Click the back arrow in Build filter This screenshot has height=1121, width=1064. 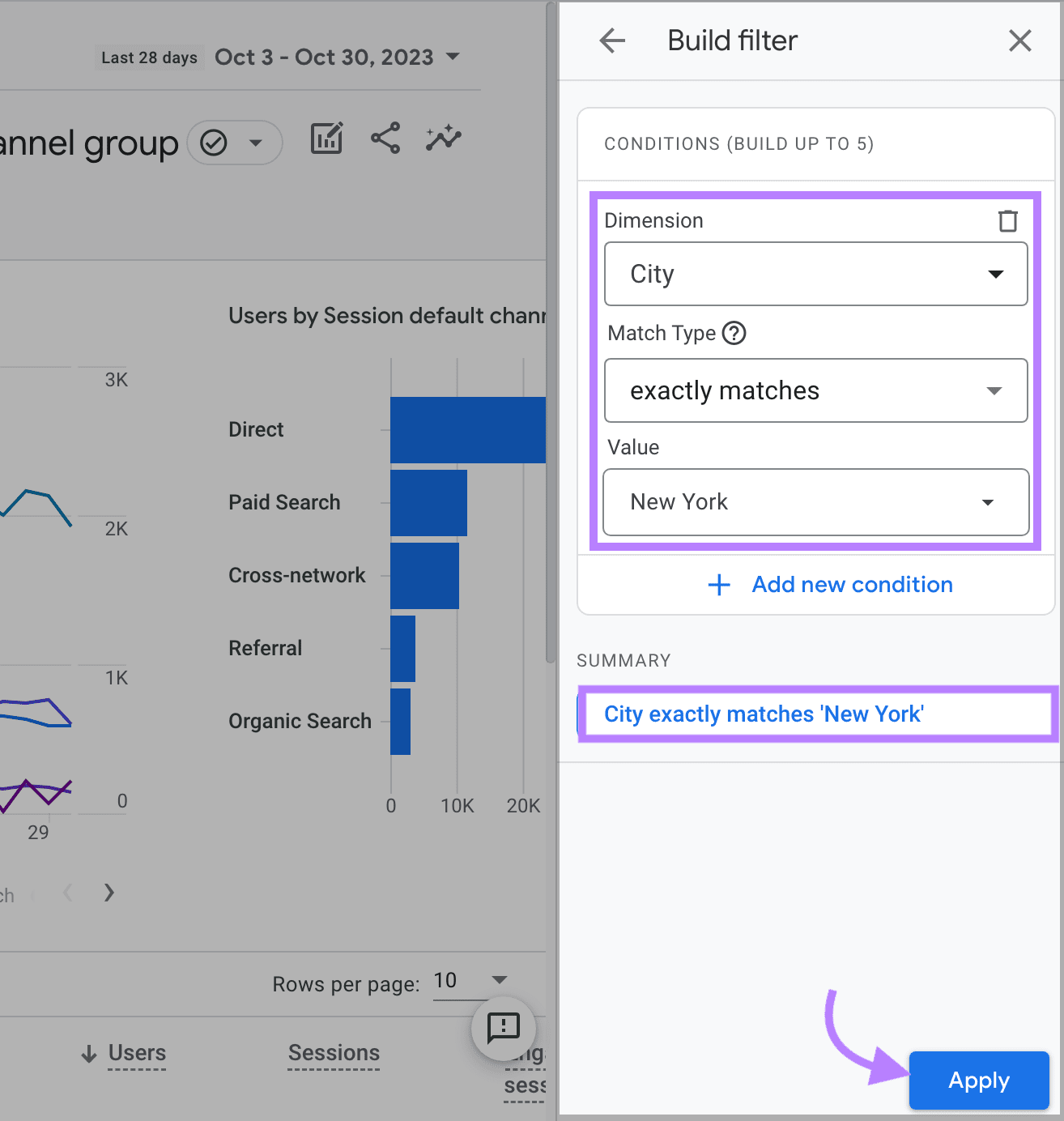point(612,40)
